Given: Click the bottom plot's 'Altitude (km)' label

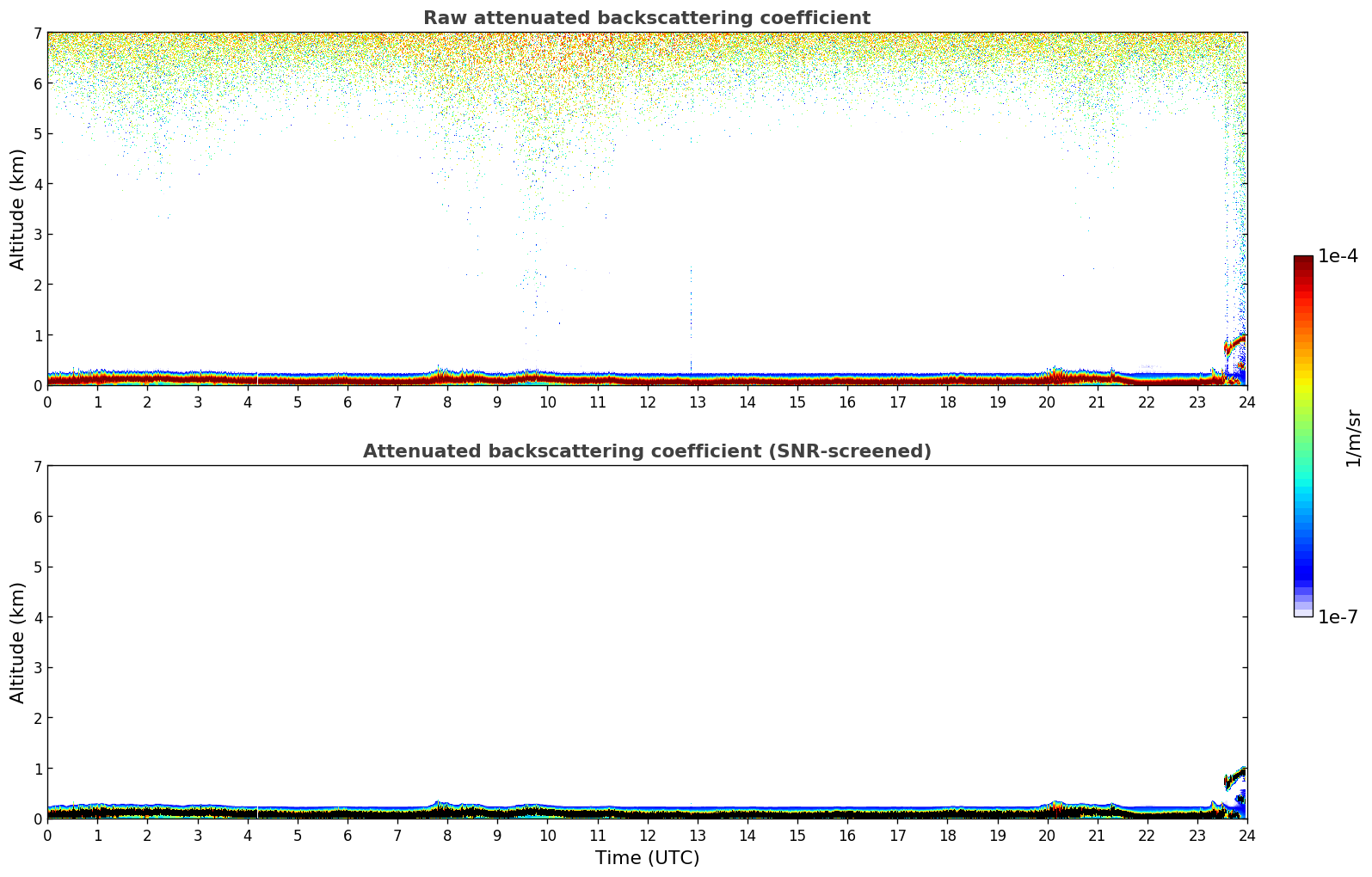Looking at the screenshot, I should (18, 642).
